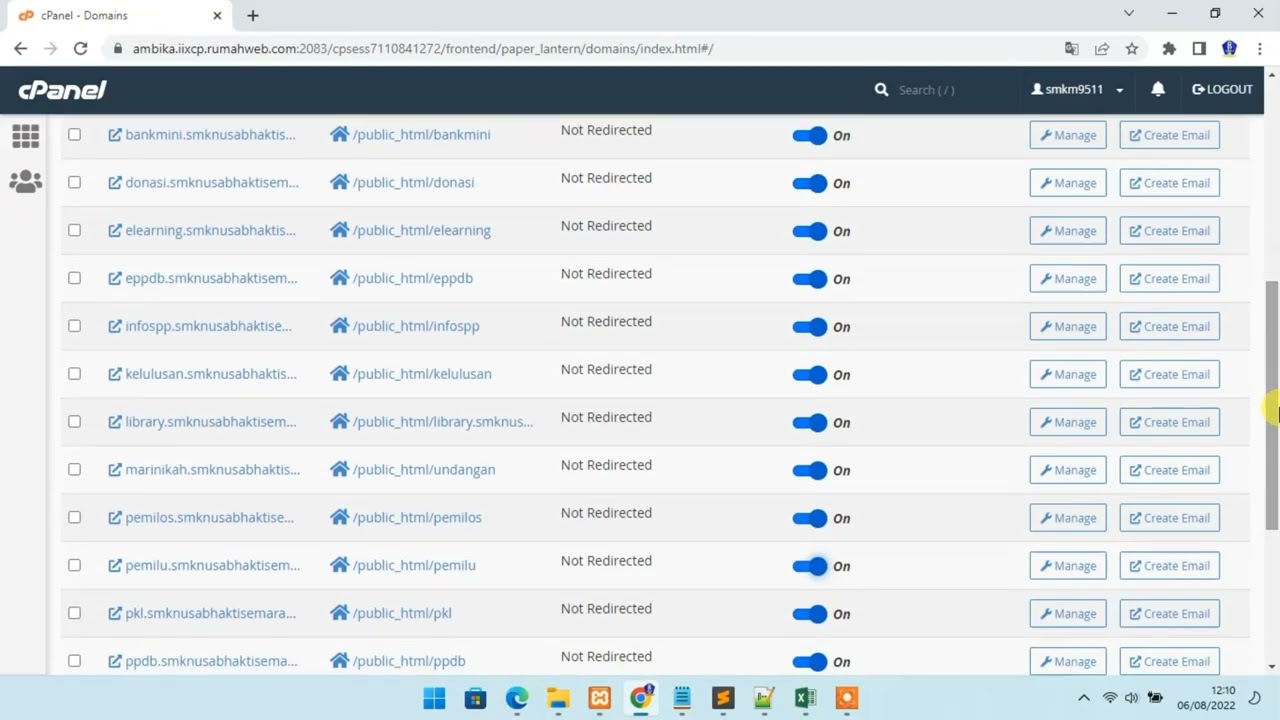Viewport: 1280px width, 720px height.
Task: Toggle HTTPS redirect for library domain
Action: 809,422
